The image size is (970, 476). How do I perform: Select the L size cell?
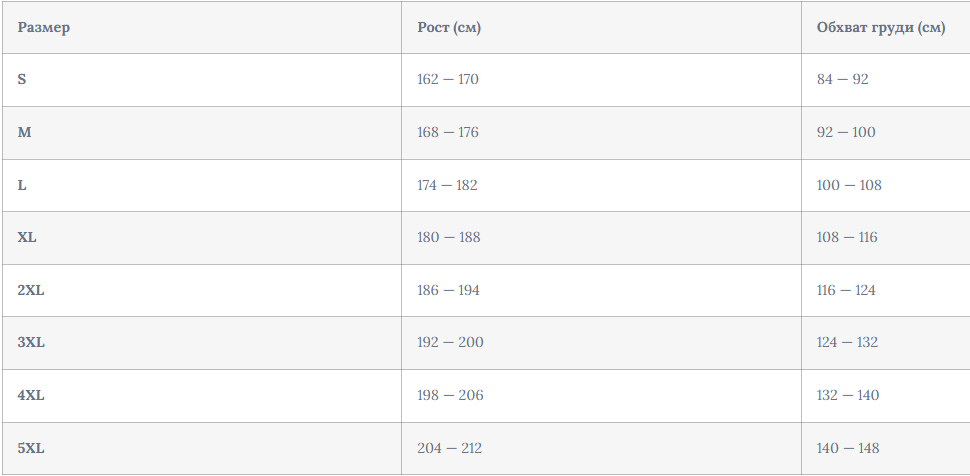(22, 185)
